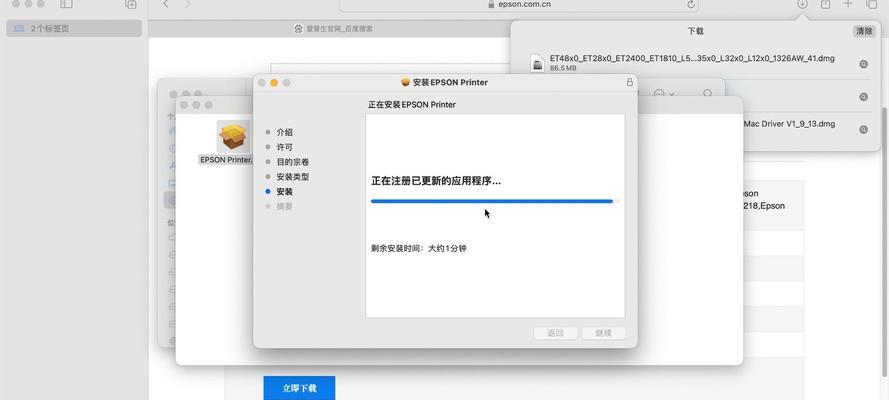Click the magnifier for the second download row
This screenshot has height=400, width=889.
[863, 97]
